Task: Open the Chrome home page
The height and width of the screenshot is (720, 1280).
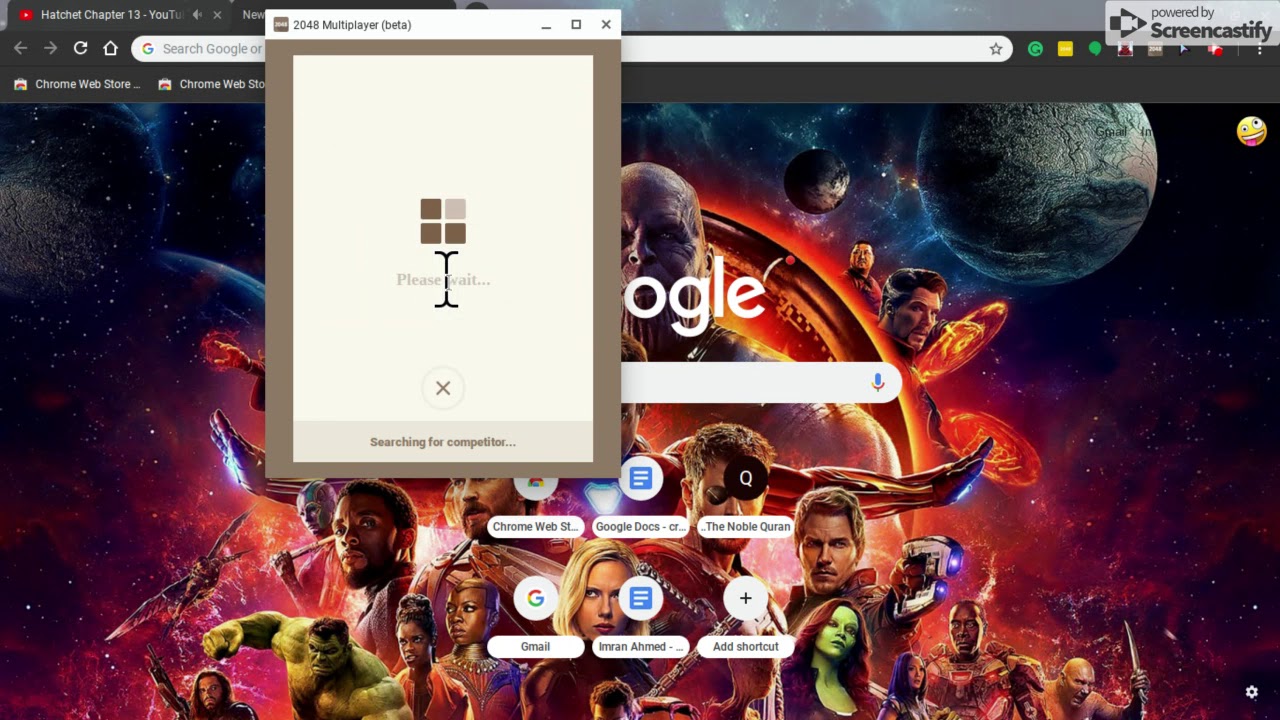Action: (110, 48)
